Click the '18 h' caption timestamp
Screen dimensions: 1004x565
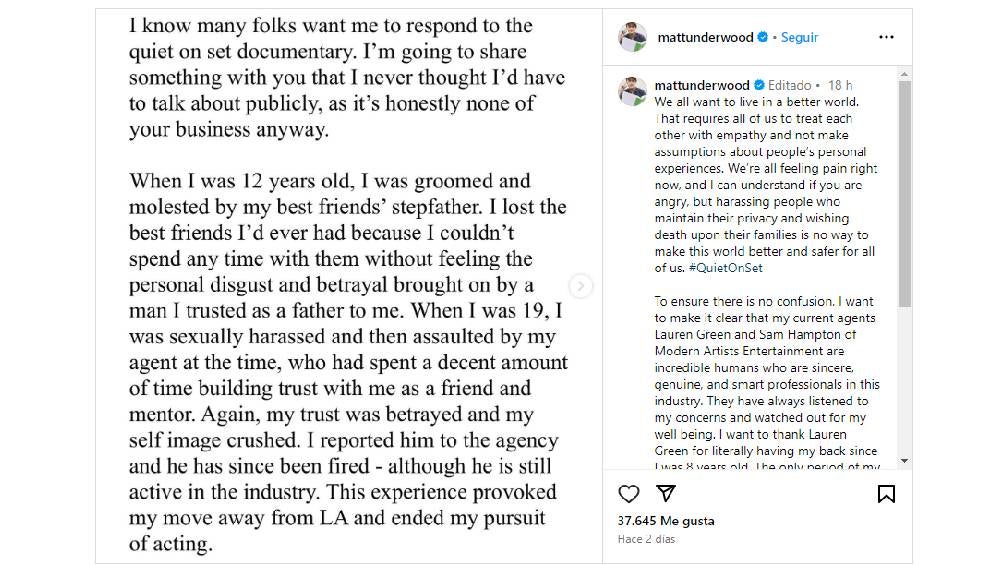click(x=840, y=86)
